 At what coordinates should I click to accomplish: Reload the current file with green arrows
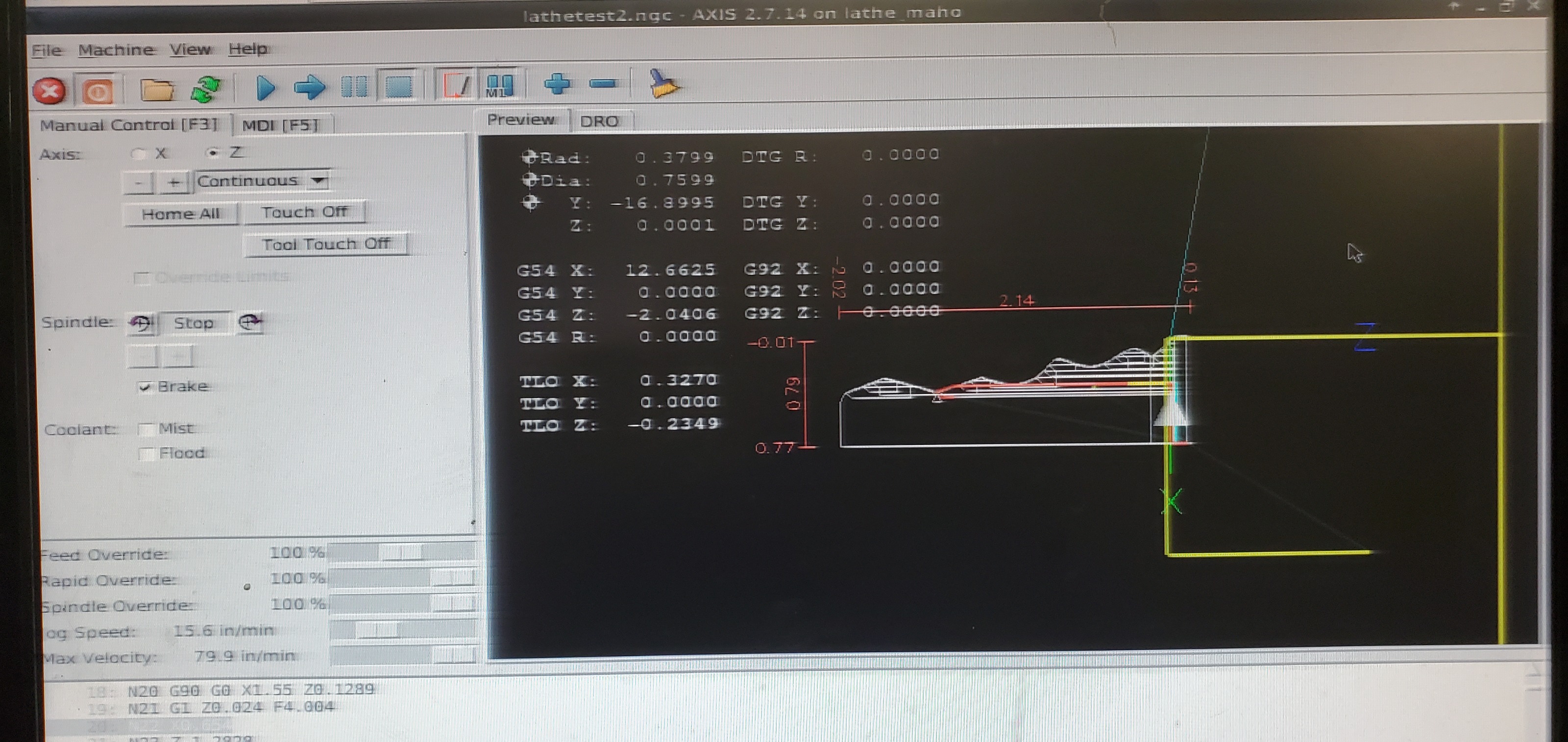point(206,90)
